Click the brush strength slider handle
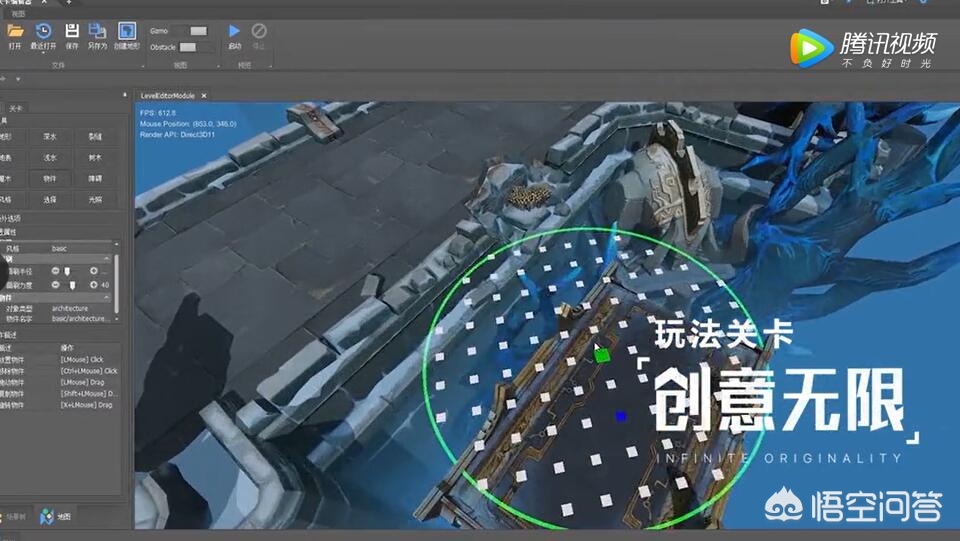This screenshot has height=541, width=960. (x=72, y=285)
